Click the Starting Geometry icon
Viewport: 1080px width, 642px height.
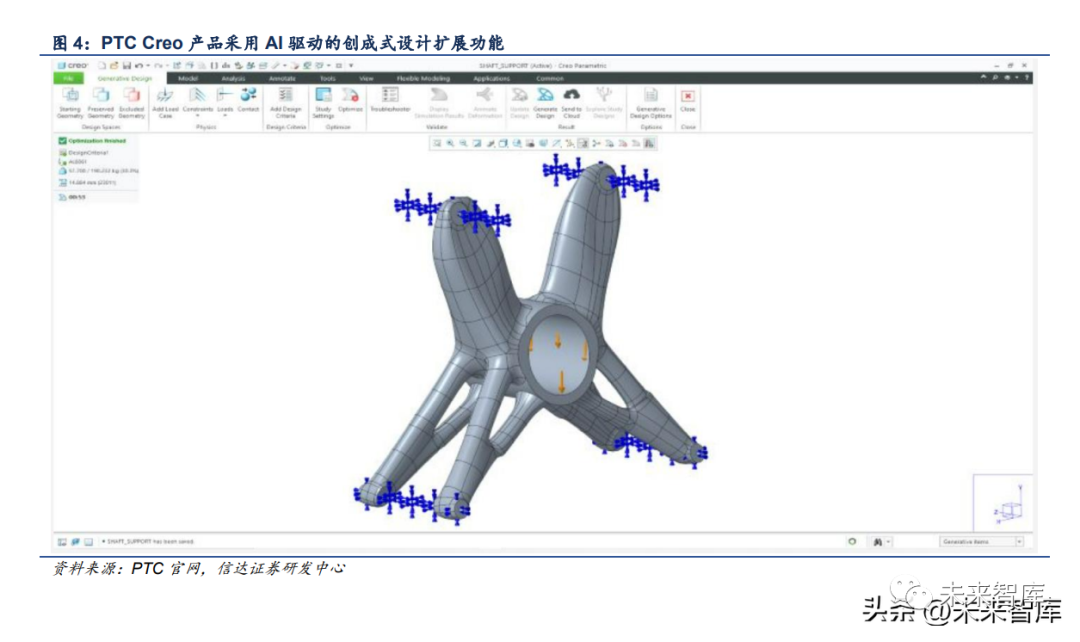(70, 95)
